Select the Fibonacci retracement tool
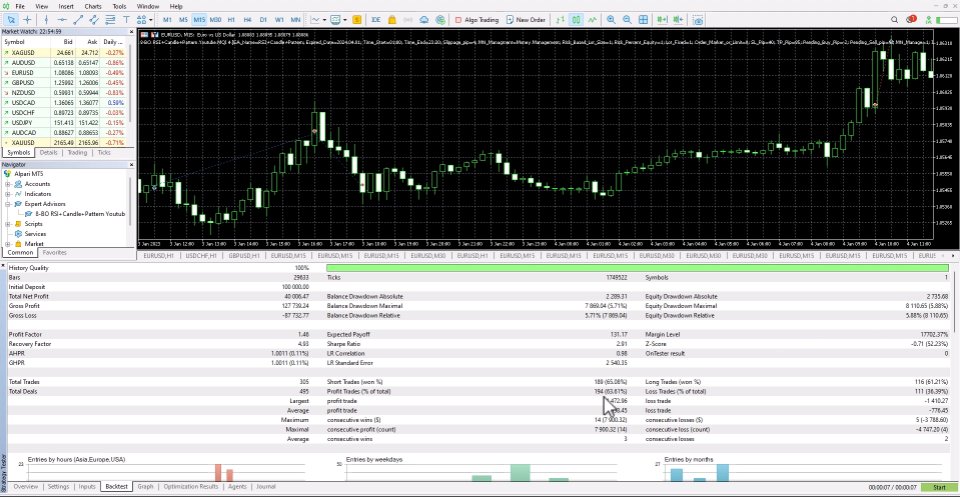The image size is (960, 497). coord(110,20)
